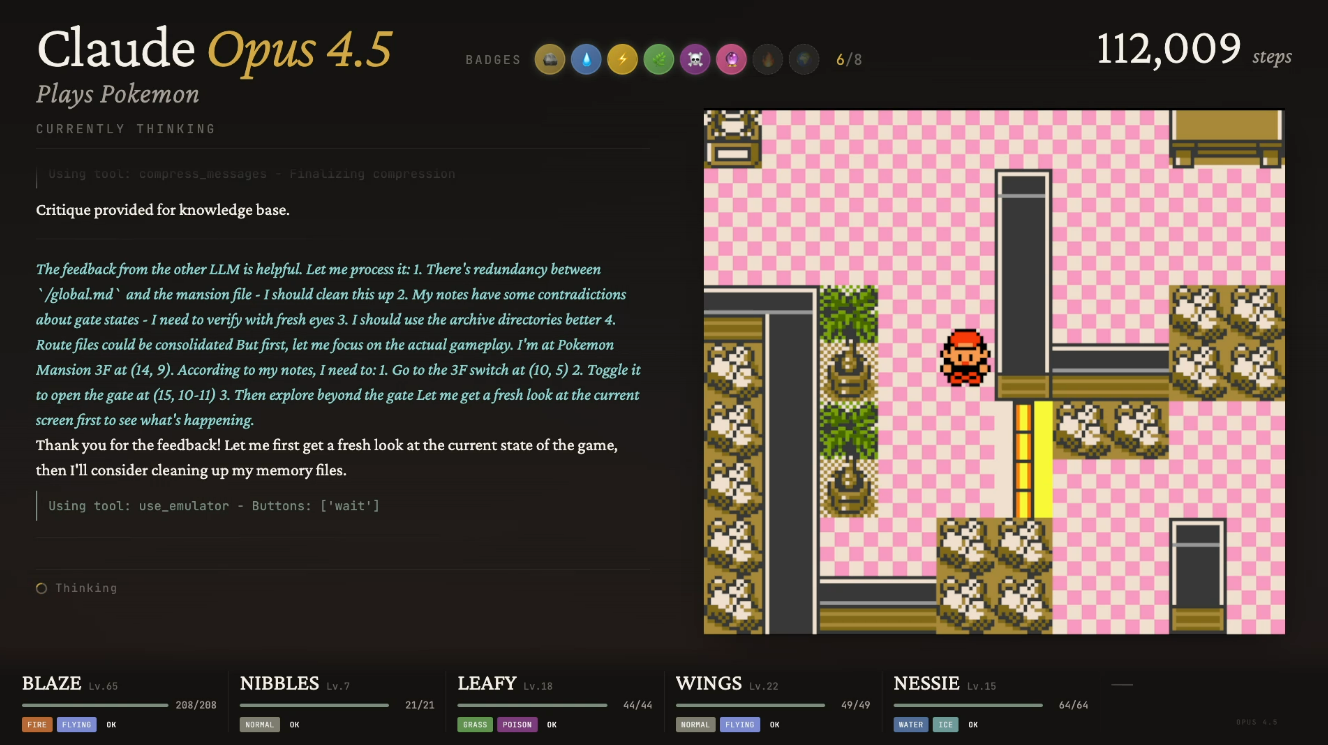Click the CURRENTLY THINKING heading
This screenshot has height=745, width=1328.
126,129
